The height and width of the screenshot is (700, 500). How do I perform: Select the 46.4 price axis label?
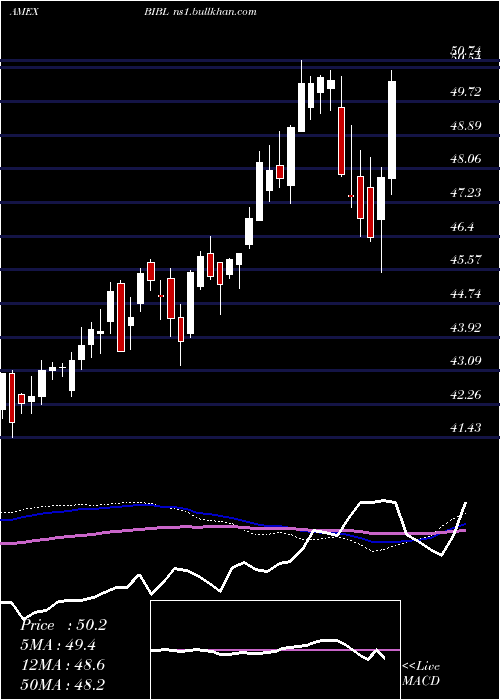coord(462,226)
